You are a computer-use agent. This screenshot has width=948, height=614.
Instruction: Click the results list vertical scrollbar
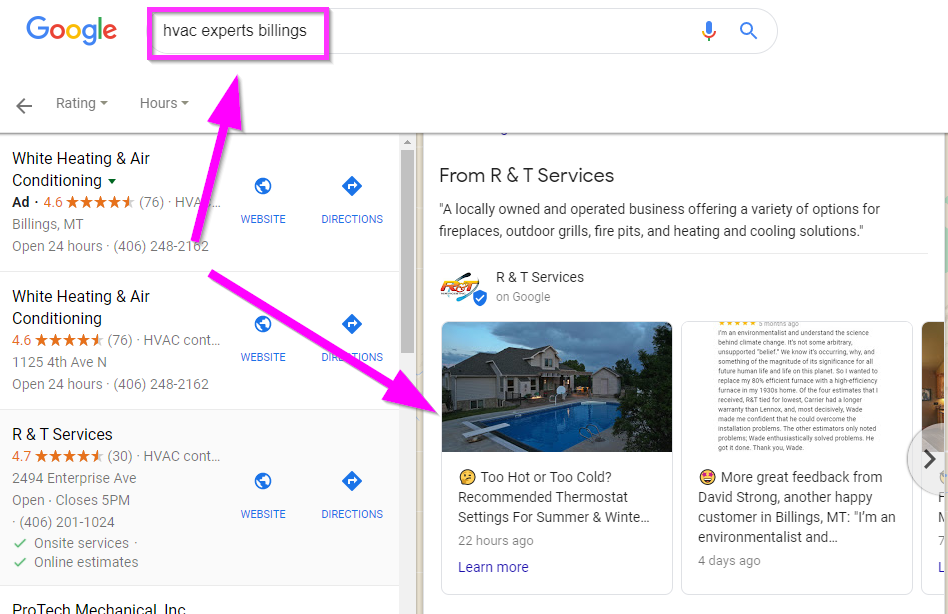[x=407, y=251]
